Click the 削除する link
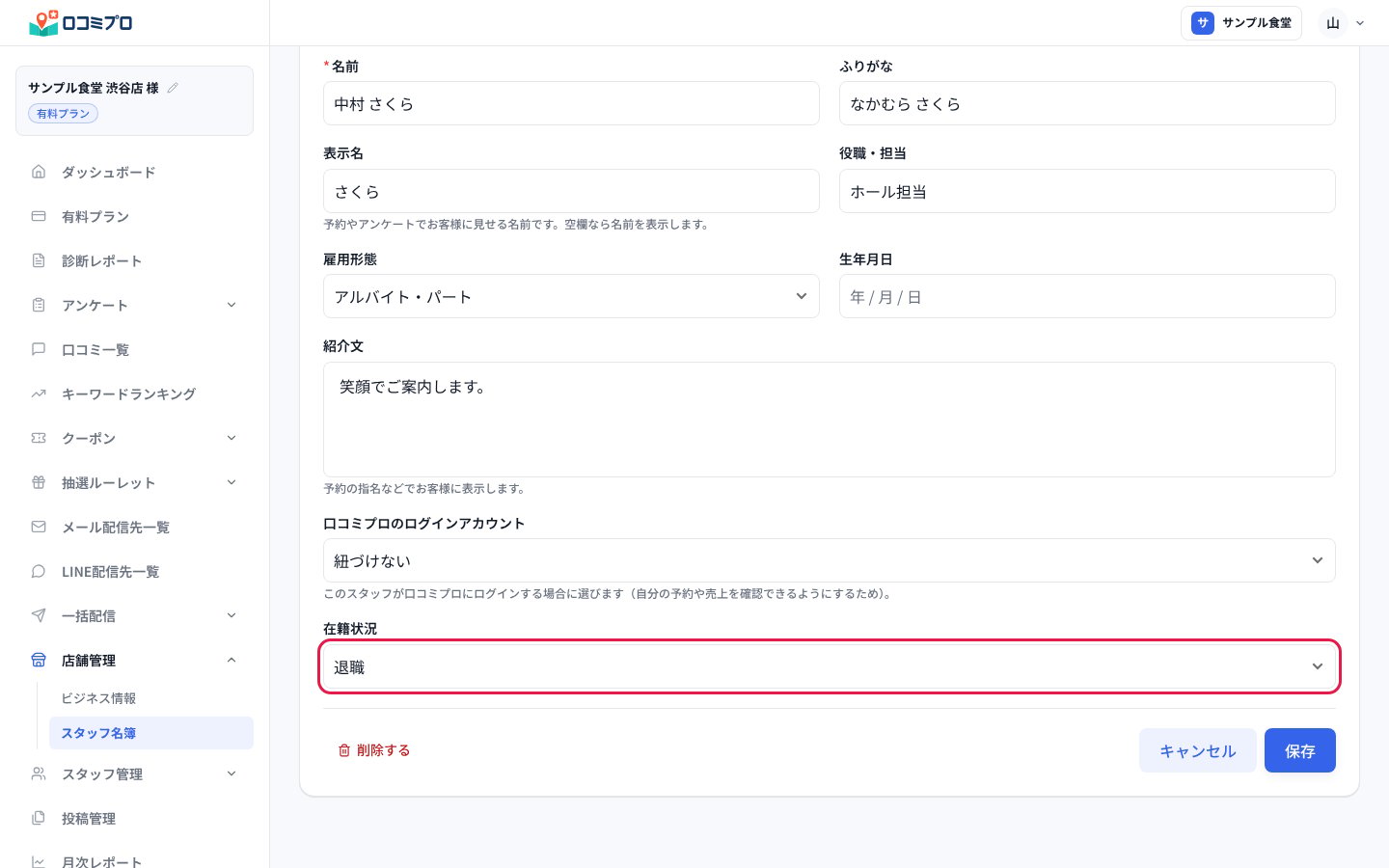 (374, 750)
